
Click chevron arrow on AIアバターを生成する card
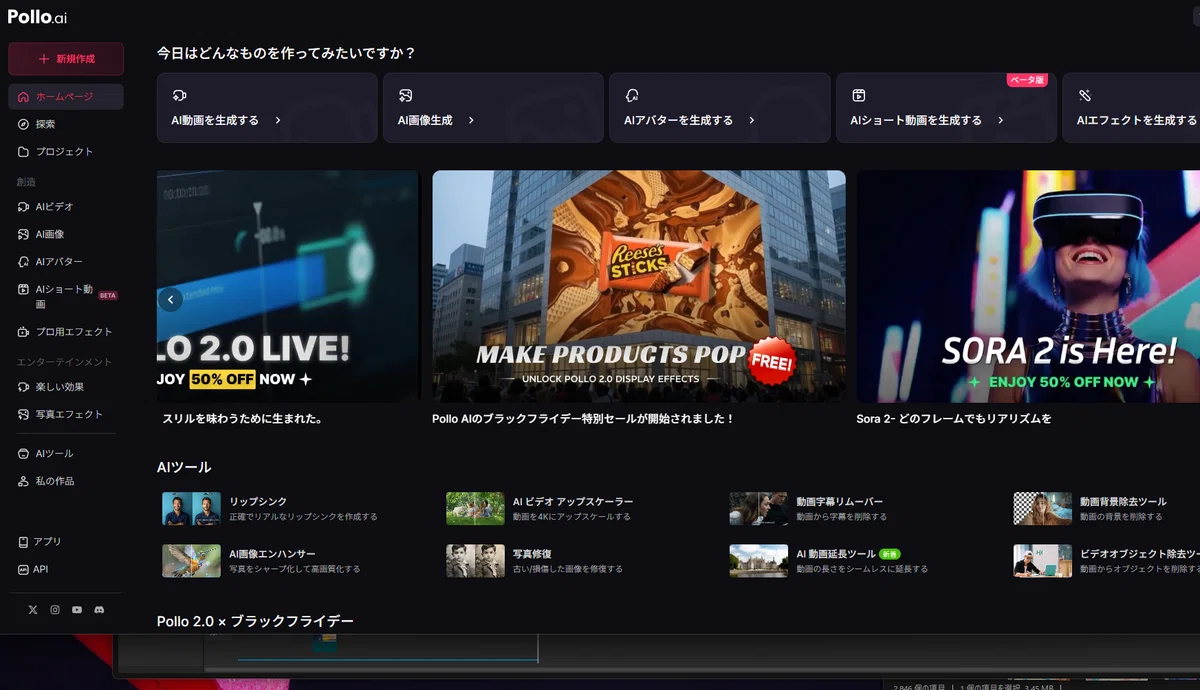click(751, 120)
